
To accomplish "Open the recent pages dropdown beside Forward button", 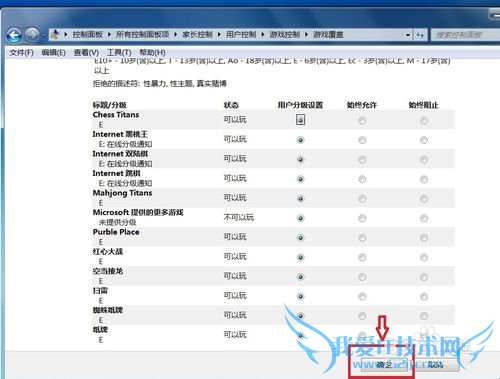I will (43, 35).
